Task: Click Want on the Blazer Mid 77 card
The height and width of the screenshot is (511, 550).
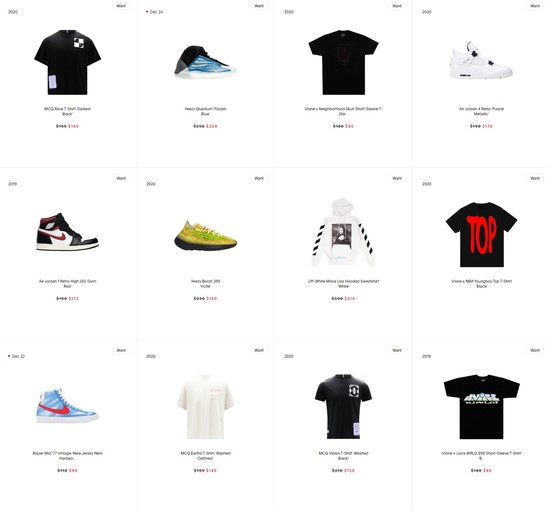Action: 121,350
